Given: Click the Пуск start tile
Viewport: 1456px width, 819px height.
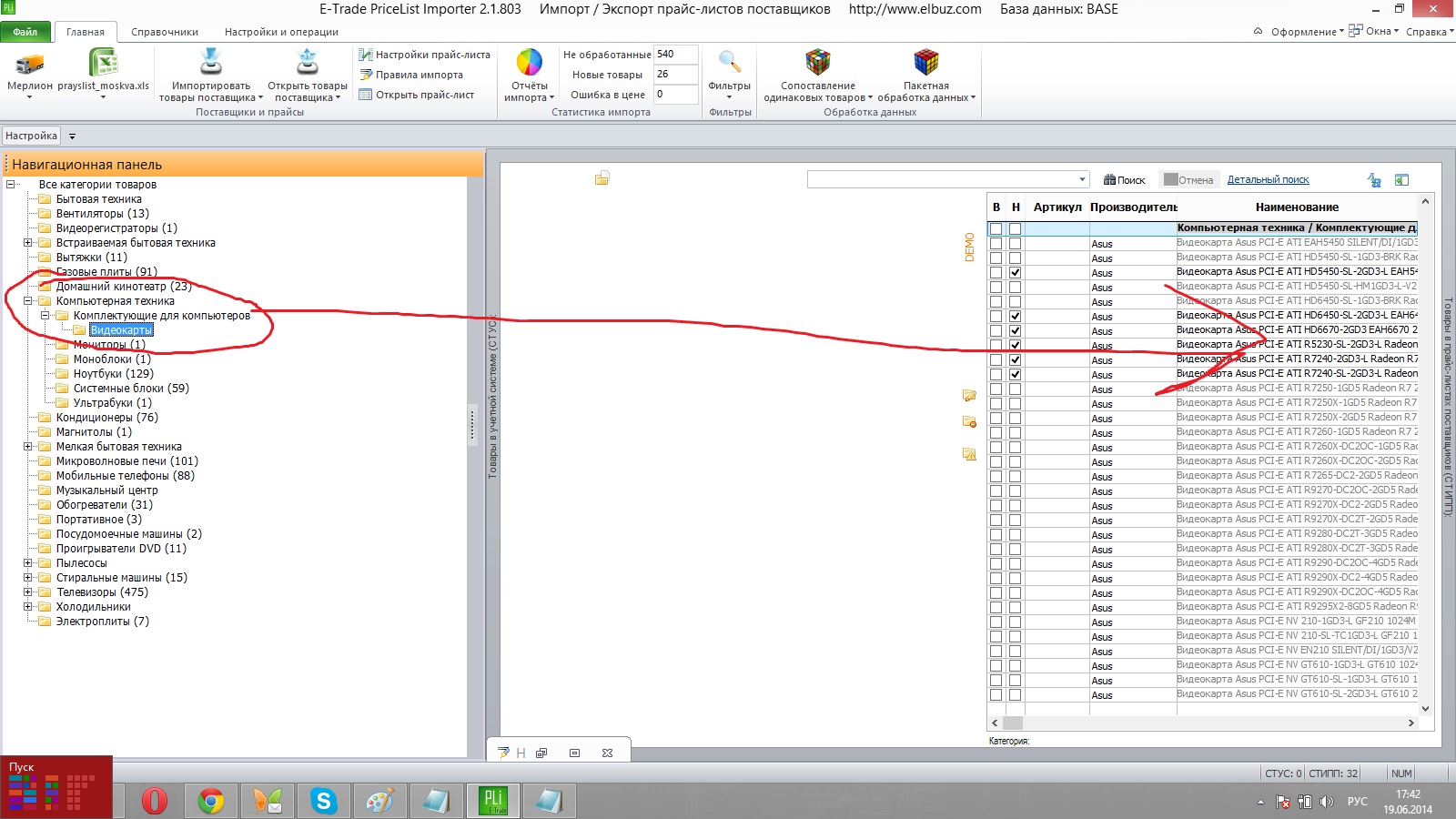Looking at the screenshot, I should point(56,787).
